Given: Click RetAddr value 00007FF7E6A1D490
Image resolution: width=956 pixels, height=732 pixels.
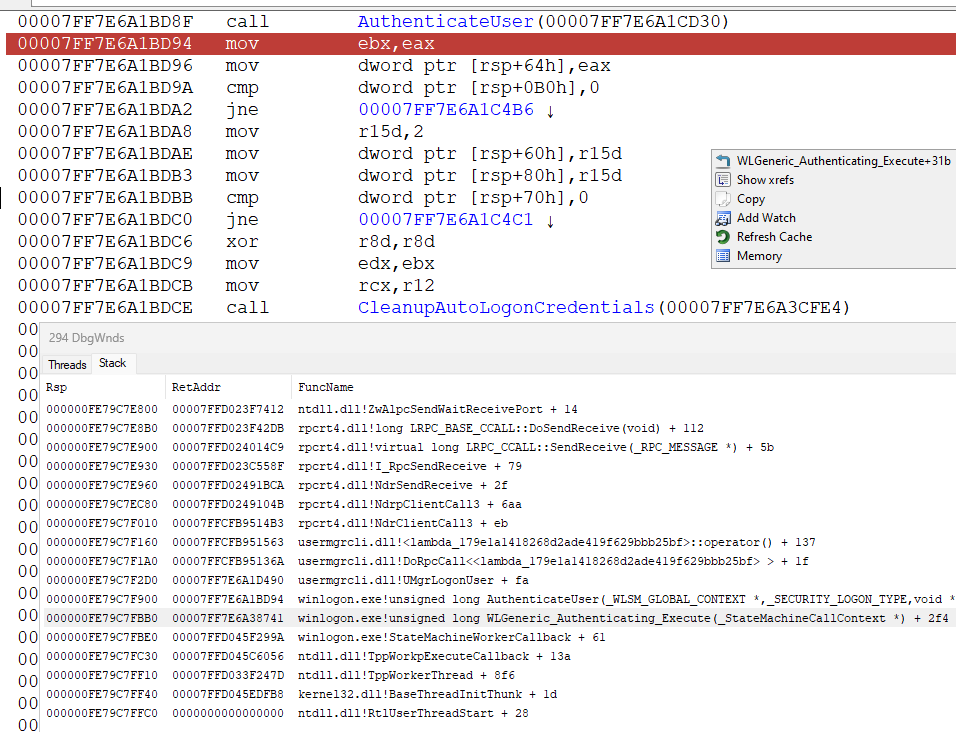Looking at the screenshot, I should [228, 580].
